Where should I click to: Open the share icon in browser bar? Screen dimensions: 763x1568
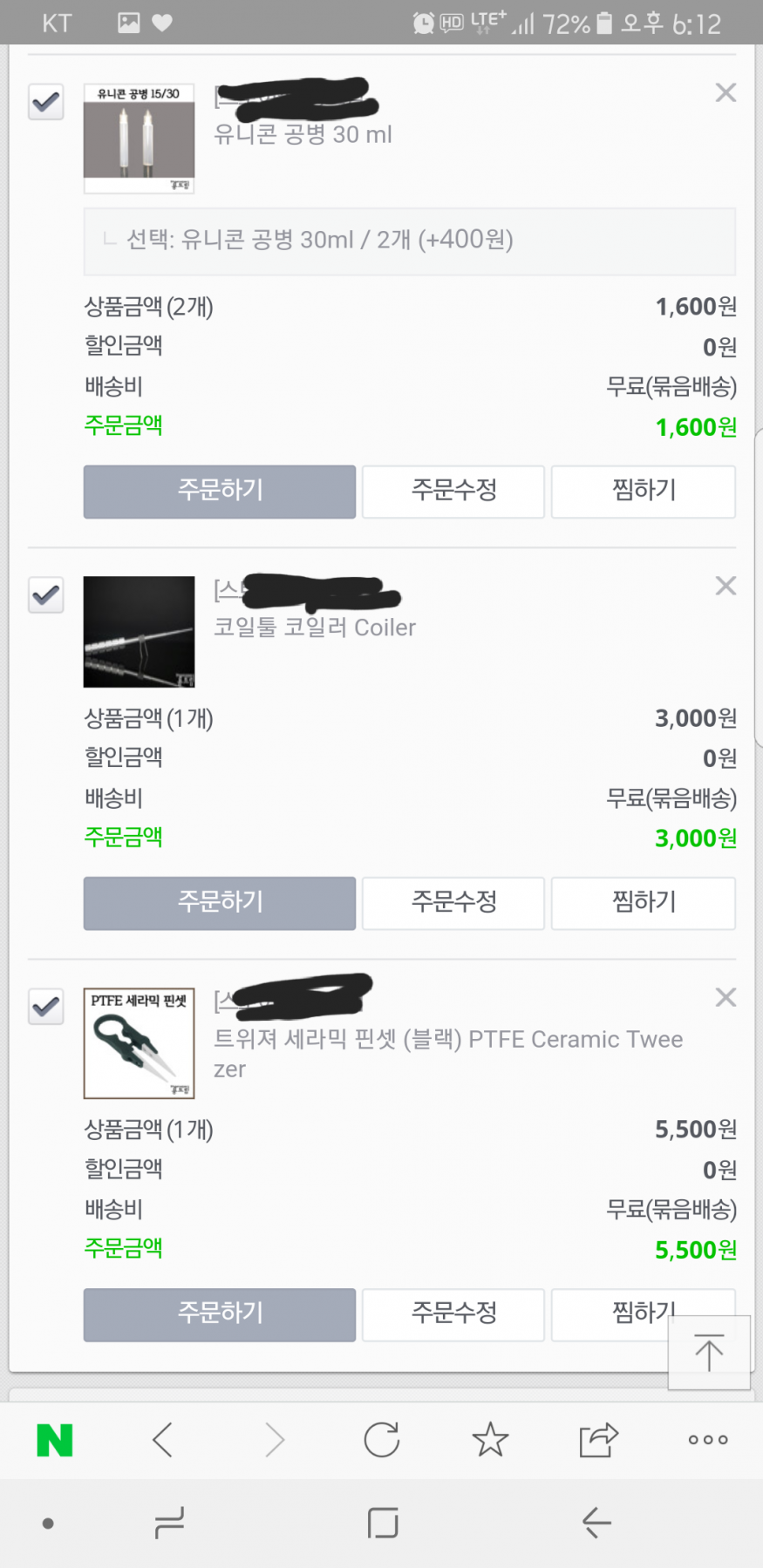click(x=599, y=1440)
